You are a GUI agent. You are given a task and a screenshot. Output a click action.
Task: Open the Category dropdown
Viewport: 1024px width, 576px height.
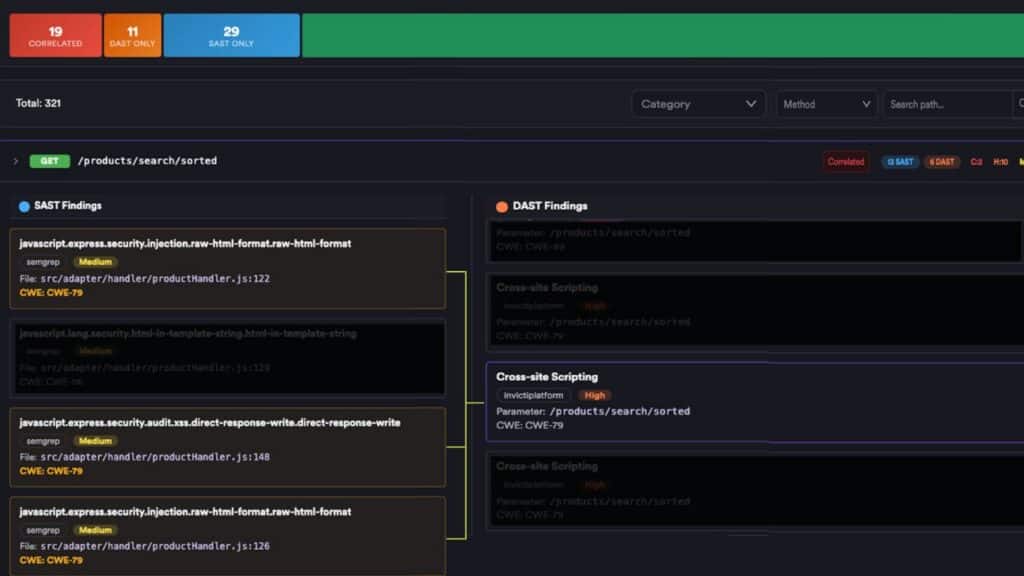click(x=698, y=104)
